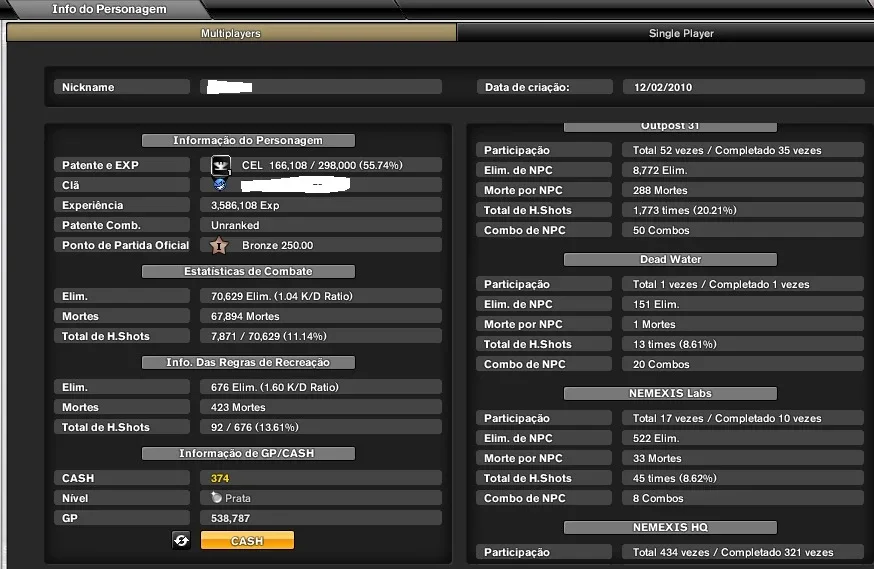Click 13 times (8.61%) value
Image resolution: width=874 pixels, height=569 pixels.
pyautogui.click(x=674, y=344)
